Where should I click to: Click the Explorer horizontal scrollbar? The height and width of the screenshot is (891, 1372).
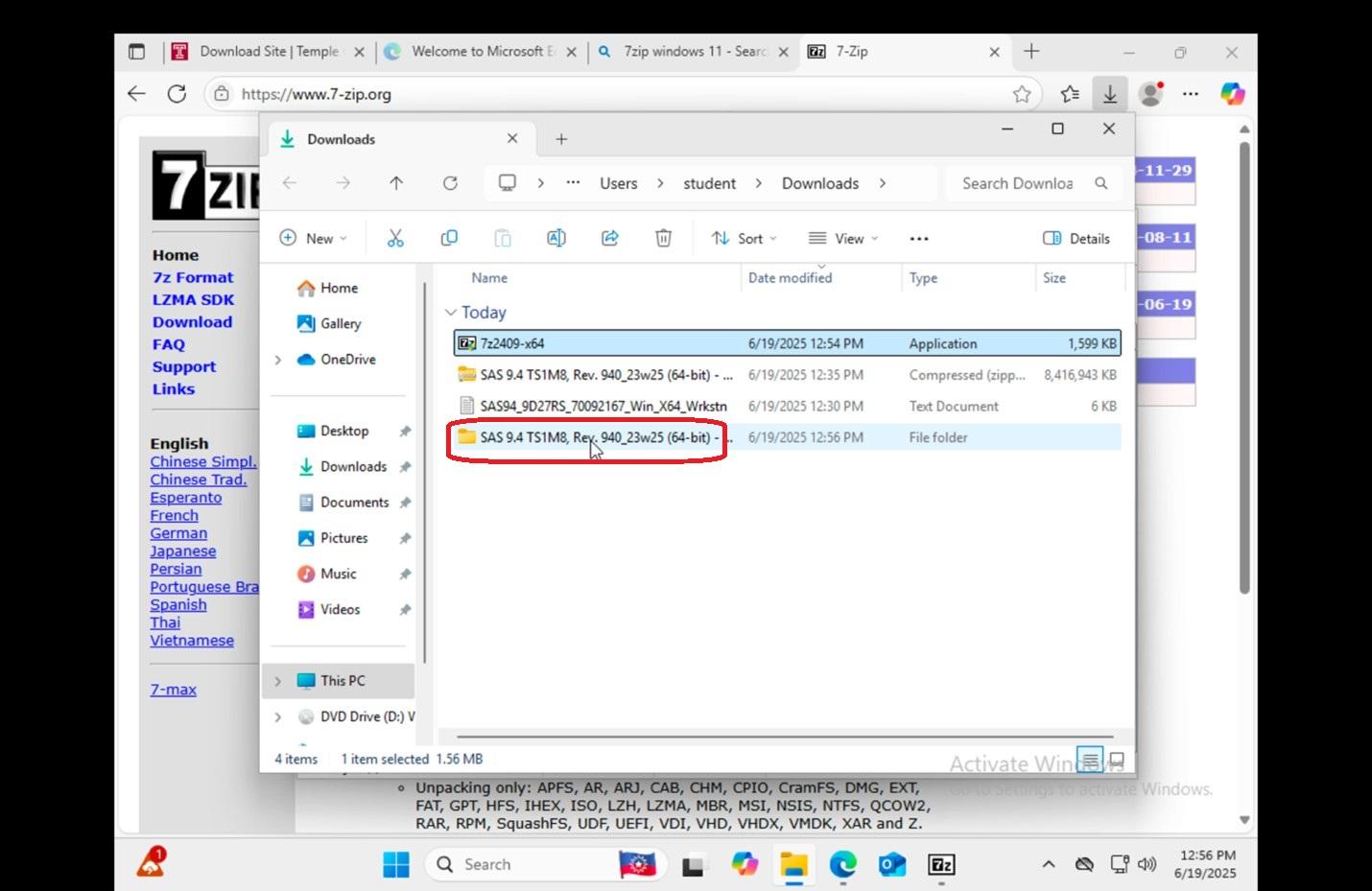[785, 737]
